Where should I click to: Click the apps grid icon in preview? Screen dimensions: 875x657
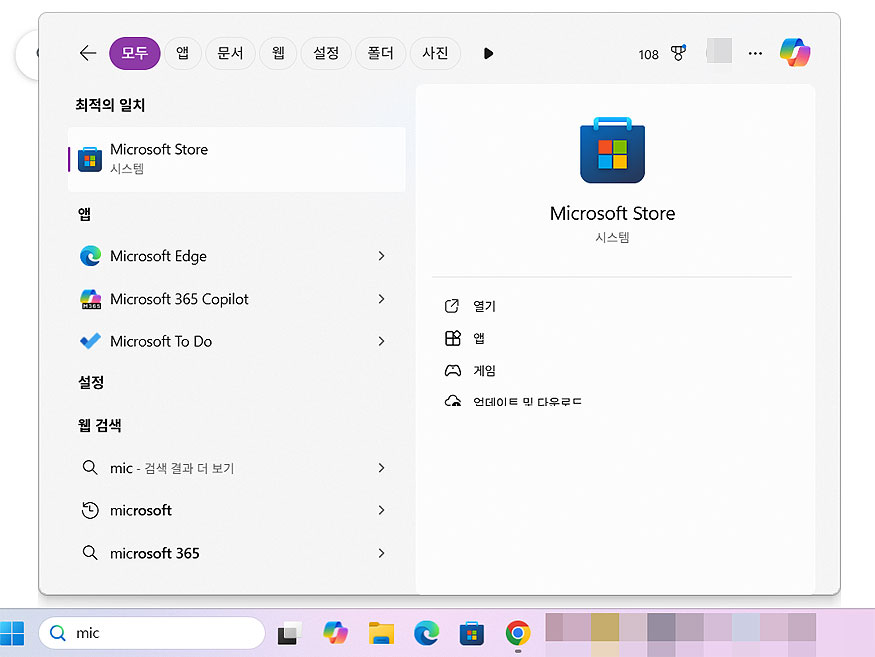[453, 338]
